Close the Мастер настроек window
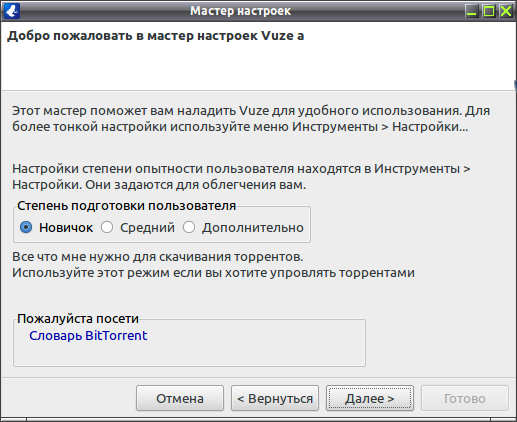 (x=506, y=11)
